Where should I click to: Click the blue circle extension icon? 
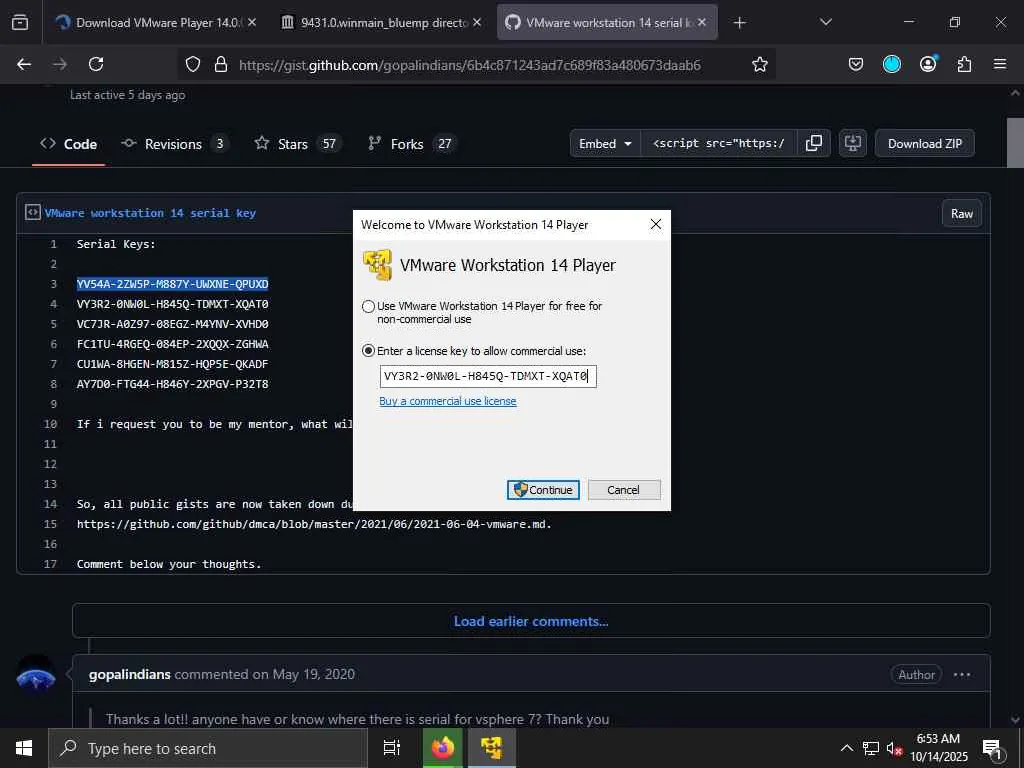pyautogui.click(x=891, y=64)
